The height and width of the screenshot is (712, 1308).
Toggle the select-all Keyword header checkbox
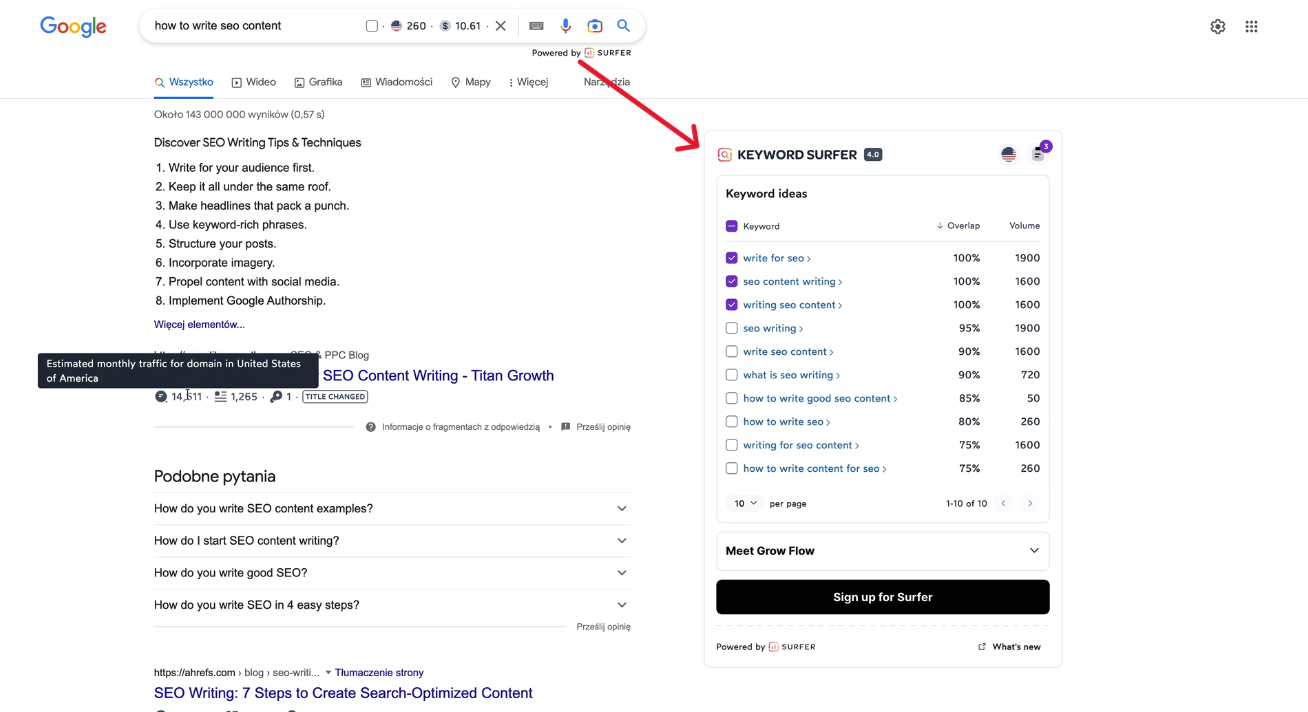coord(732,226)
